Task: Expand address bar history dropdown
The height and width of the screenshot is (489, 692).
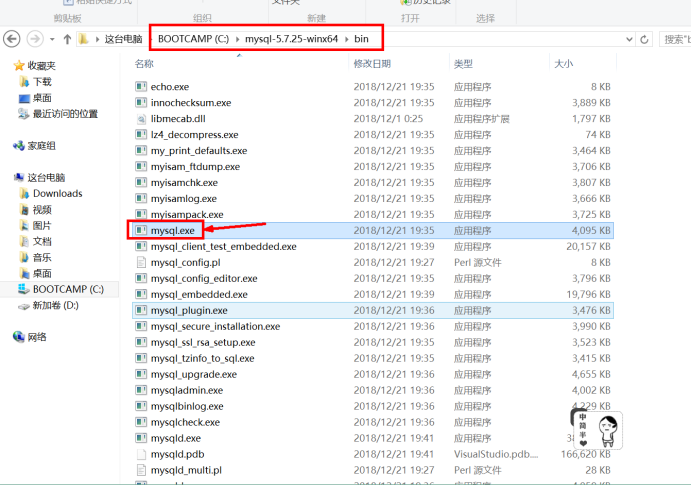Action: (629, 39)
